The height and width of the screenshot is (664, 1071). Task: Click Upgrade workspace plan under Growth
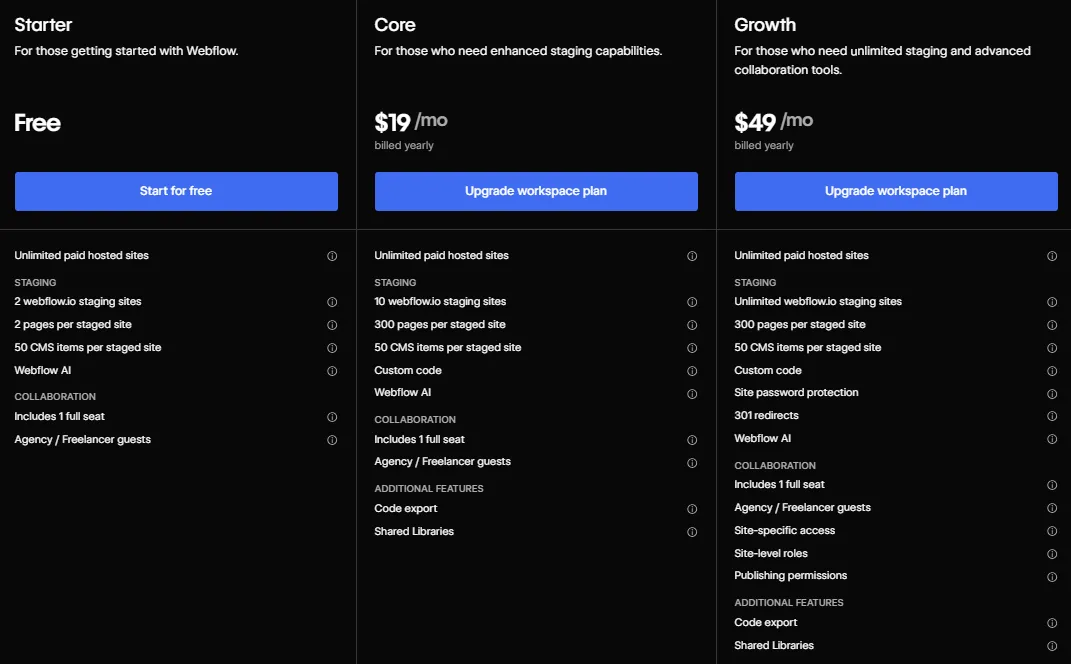[x=896, y=191]
